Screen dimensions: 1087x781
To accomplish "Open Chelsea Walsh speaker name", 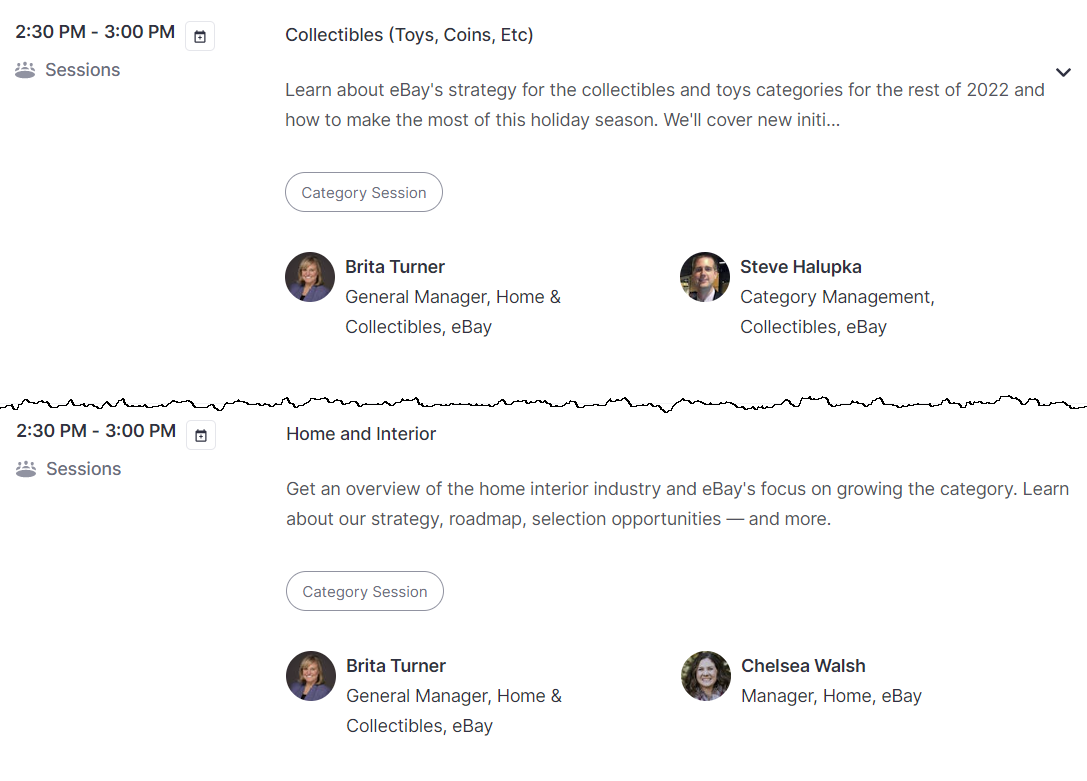I will (x=803, y=666).
